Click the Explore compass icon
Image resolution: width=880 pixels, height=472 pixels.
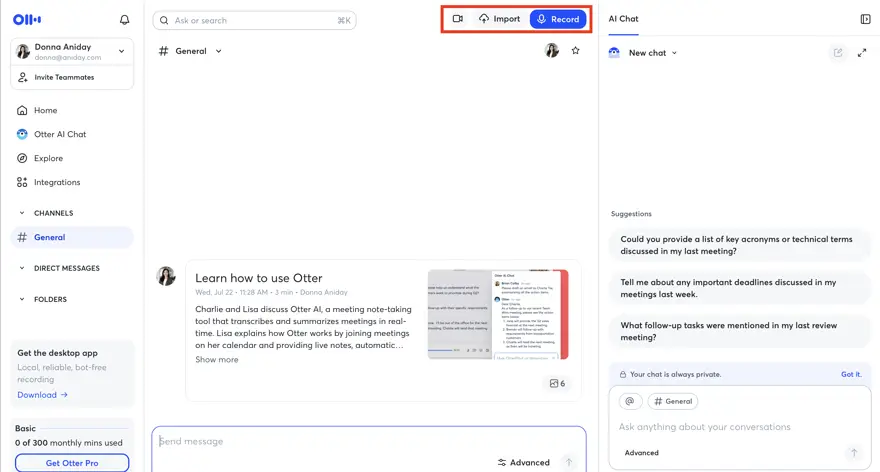22,158
